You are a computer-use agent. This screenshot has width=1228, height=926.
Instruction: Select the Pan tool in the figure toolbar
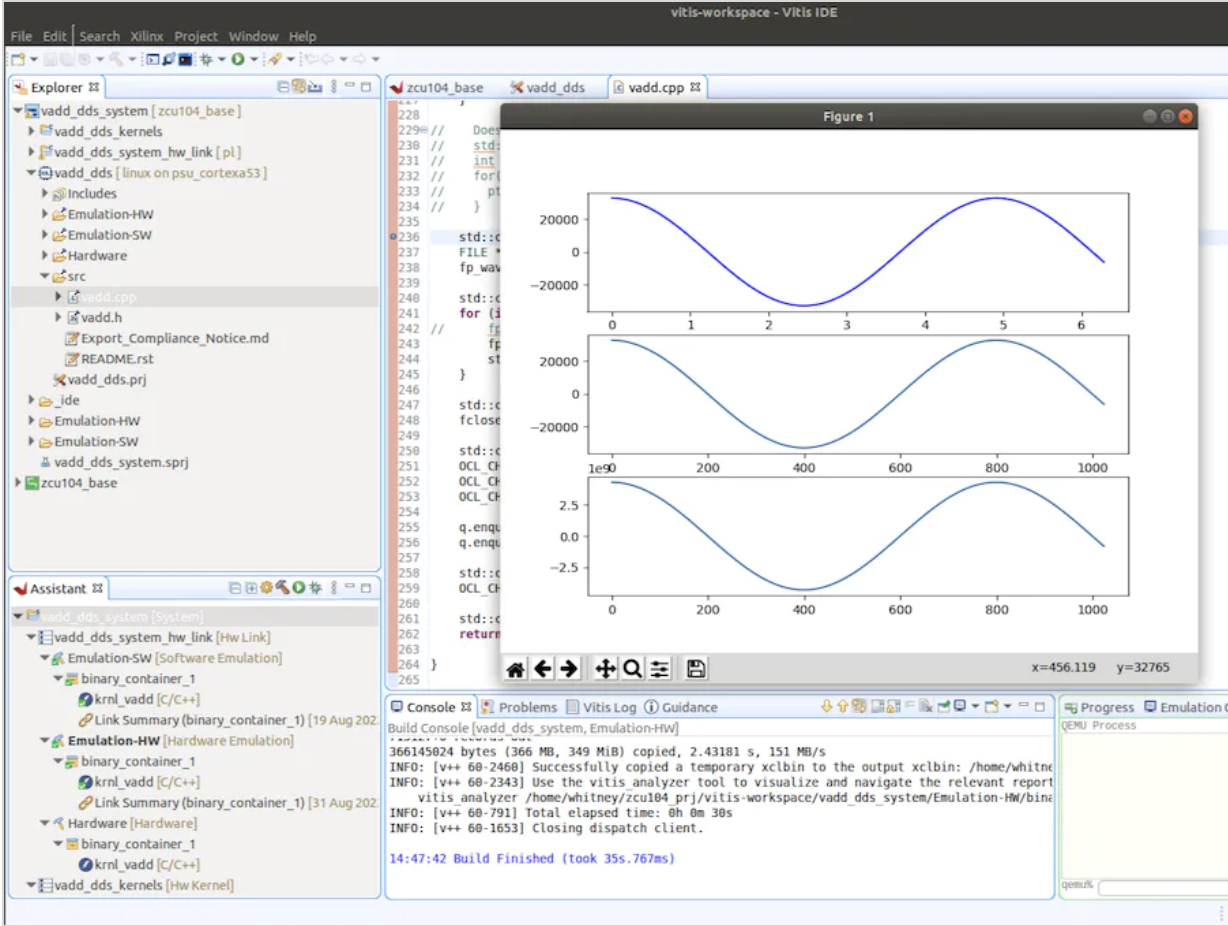click(605, 669)
